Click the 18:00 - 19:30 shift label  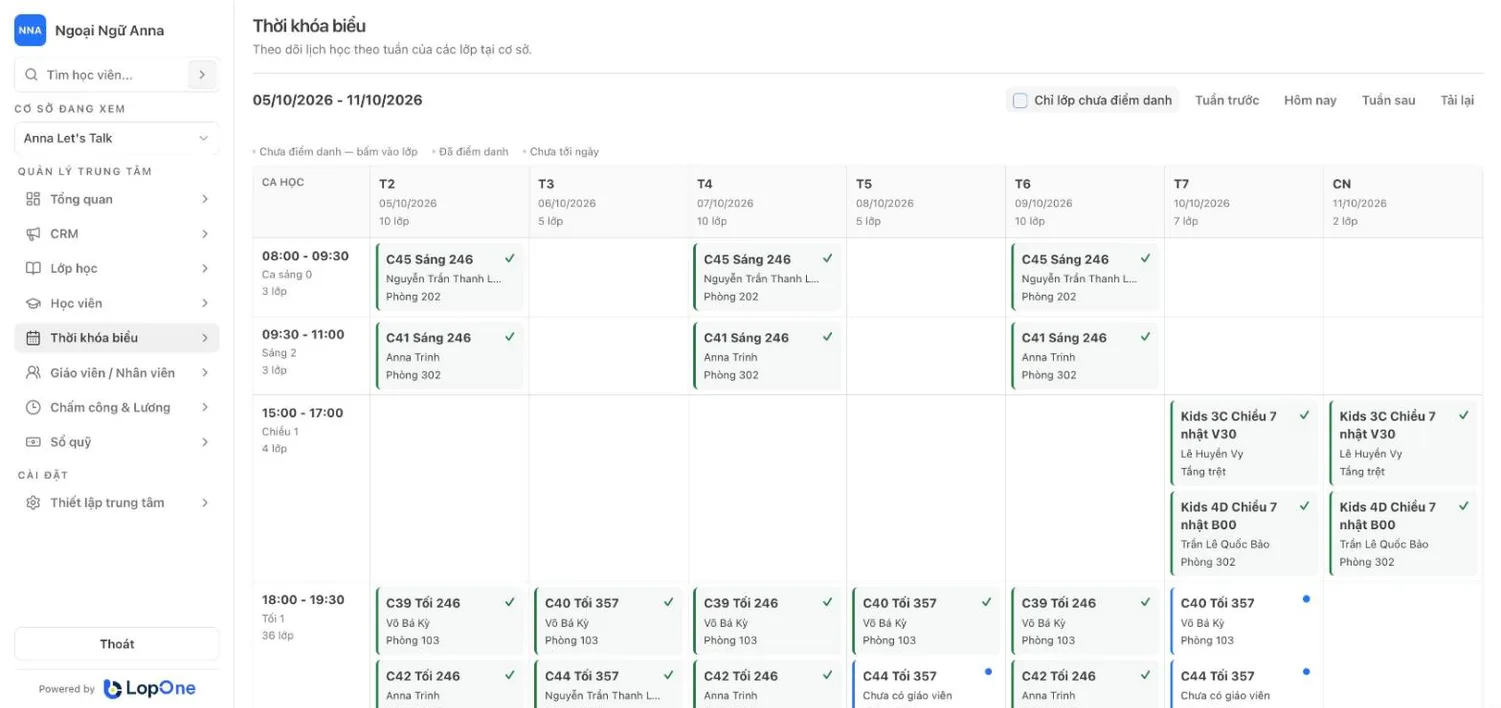pyautogui.click(x=302, y=600)
